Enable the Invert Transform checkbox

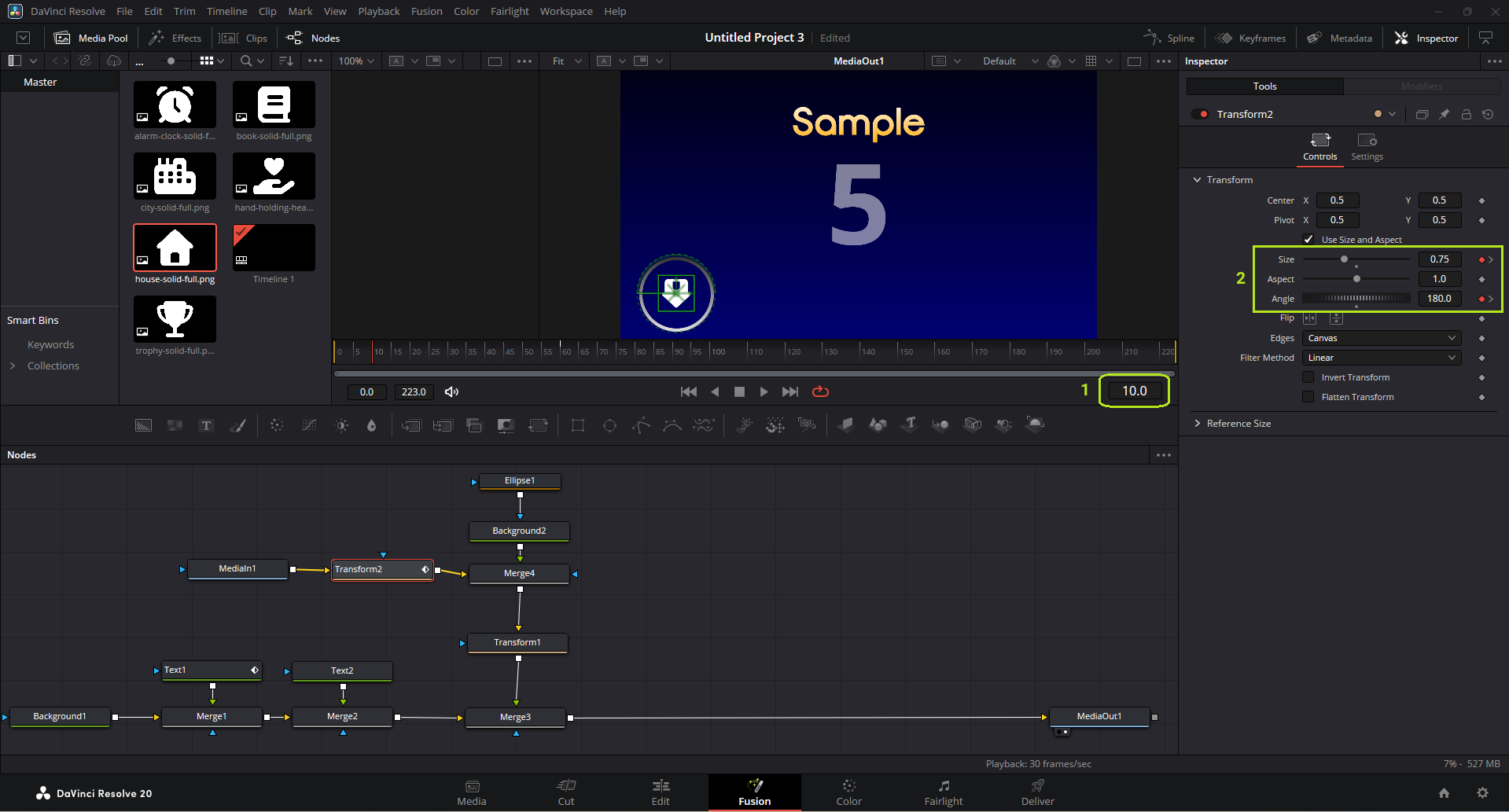[x=1308, y=377]
